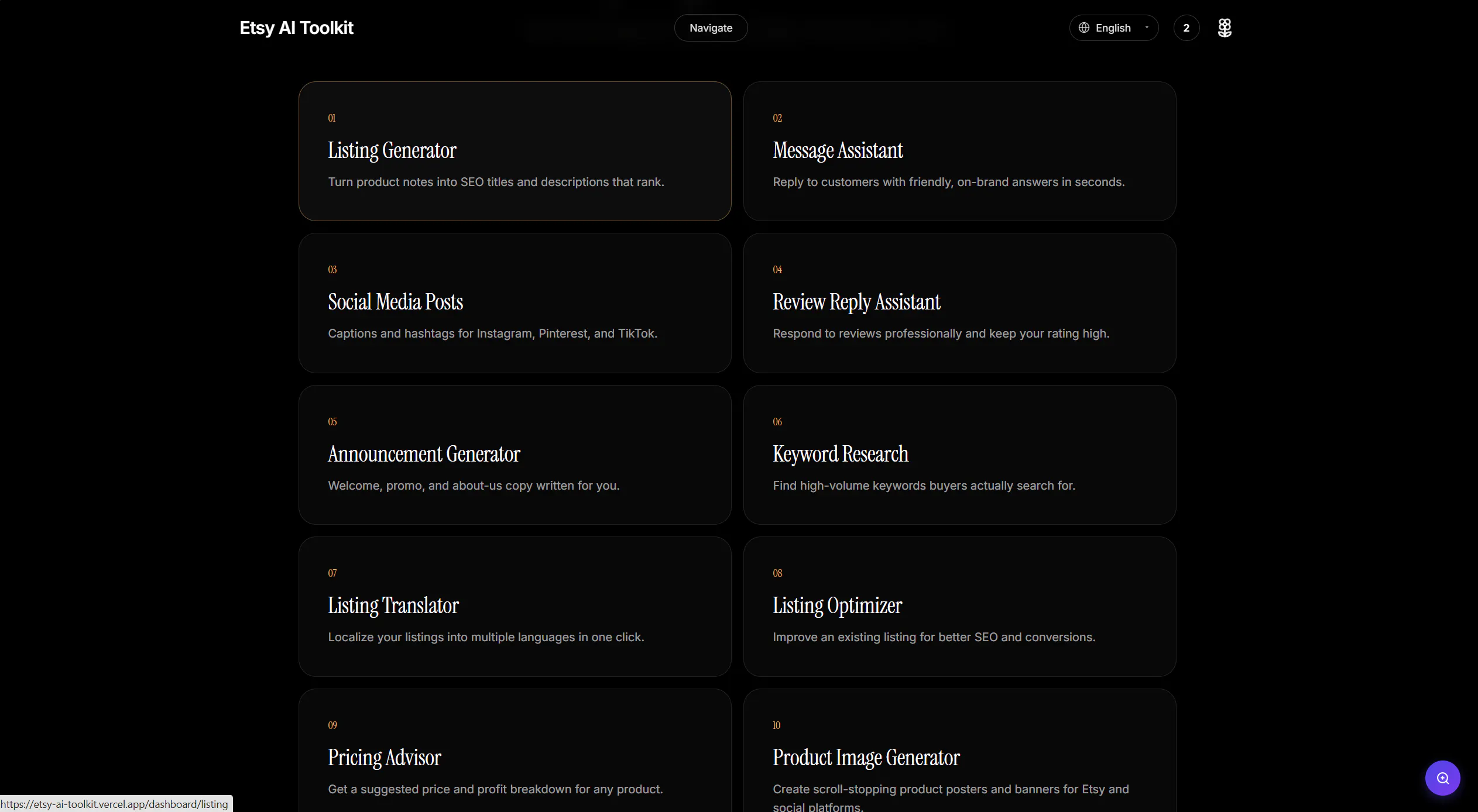Click text 'Localize your listings into multiple languages'
The width and height of the screenshot is (1478, 812).
tap(451, 637)
